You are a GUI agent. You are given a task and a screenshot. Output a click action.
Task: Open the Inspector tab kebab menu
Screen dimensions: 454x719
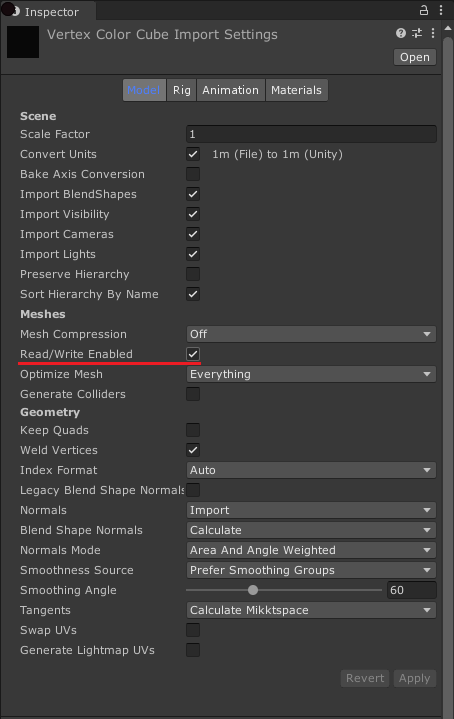(441, 10)
